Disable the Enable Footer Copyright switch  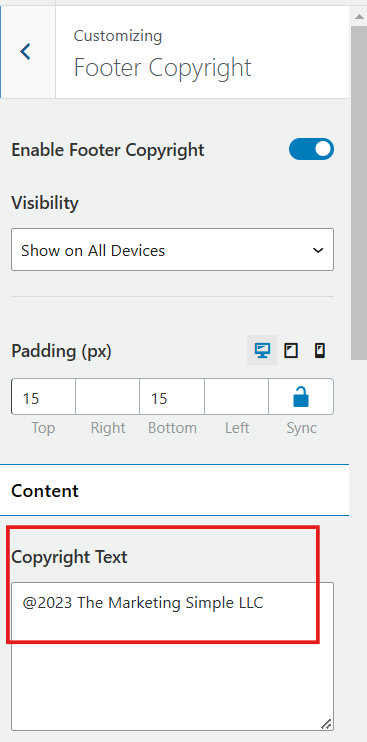311,149
